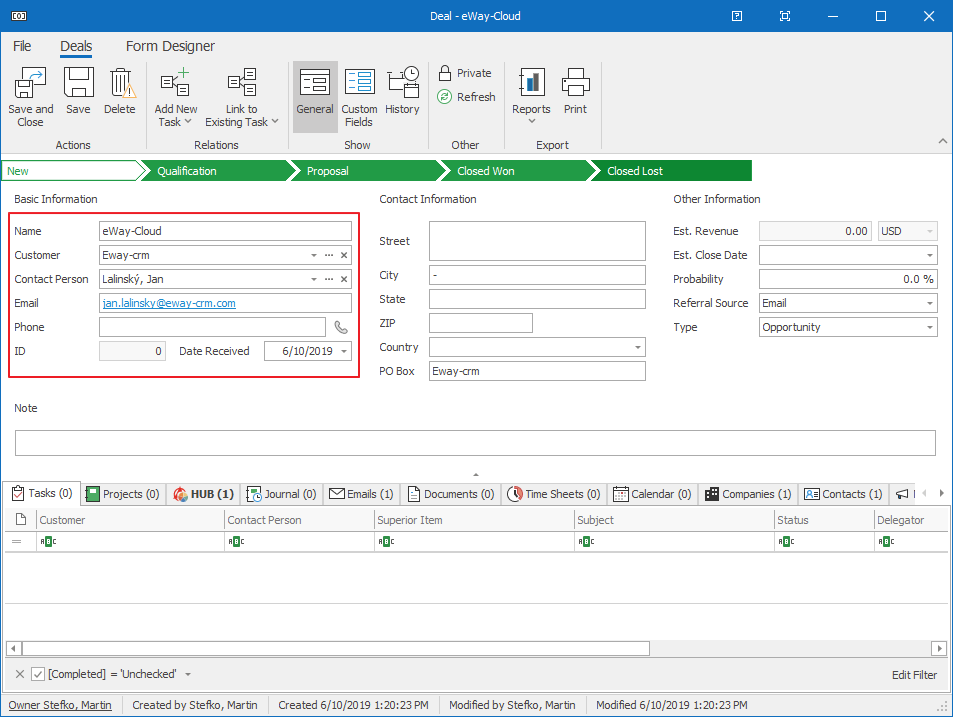
Task: Click the phone dial icon next to Phone
Action: pos(342,328)
